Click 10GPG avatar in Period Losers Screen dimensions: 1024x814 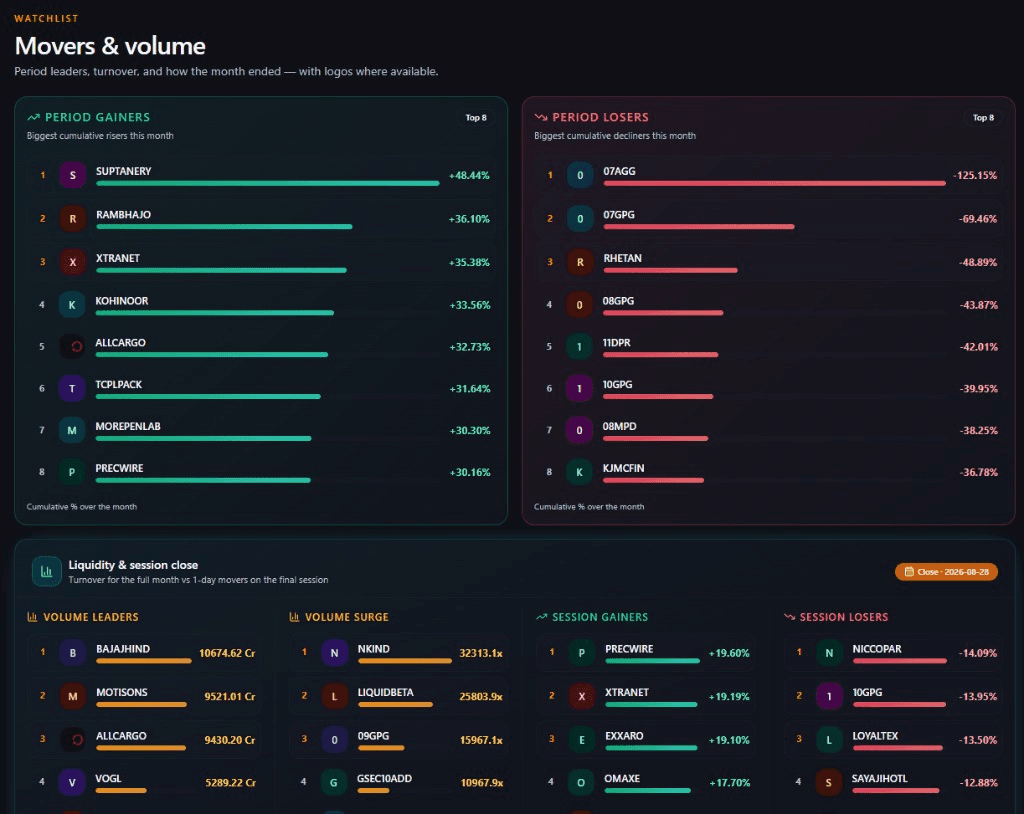pos(579,389)
